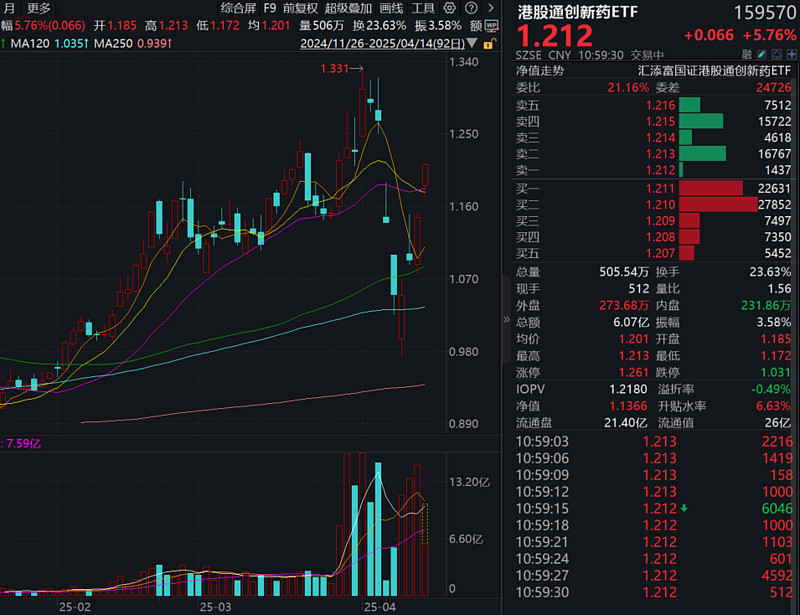Screen dimensions: 800x615
Task: Open the price alert bell icon
Action: coord(775,52)
